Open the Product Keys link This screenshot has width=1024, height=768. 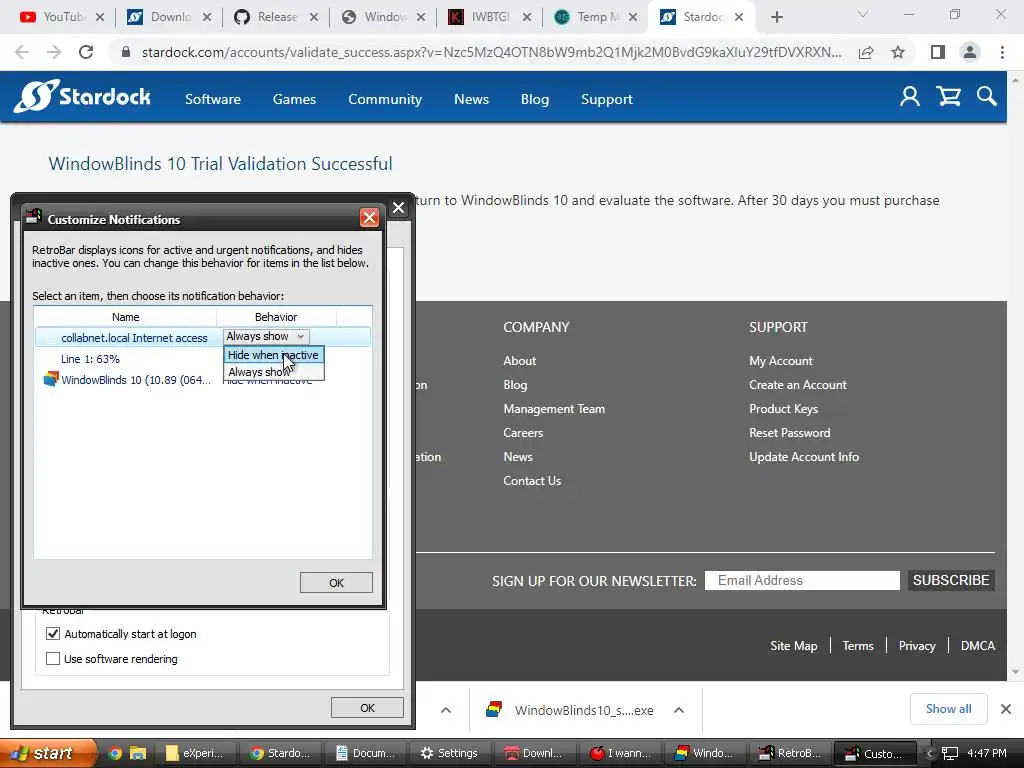783,409
